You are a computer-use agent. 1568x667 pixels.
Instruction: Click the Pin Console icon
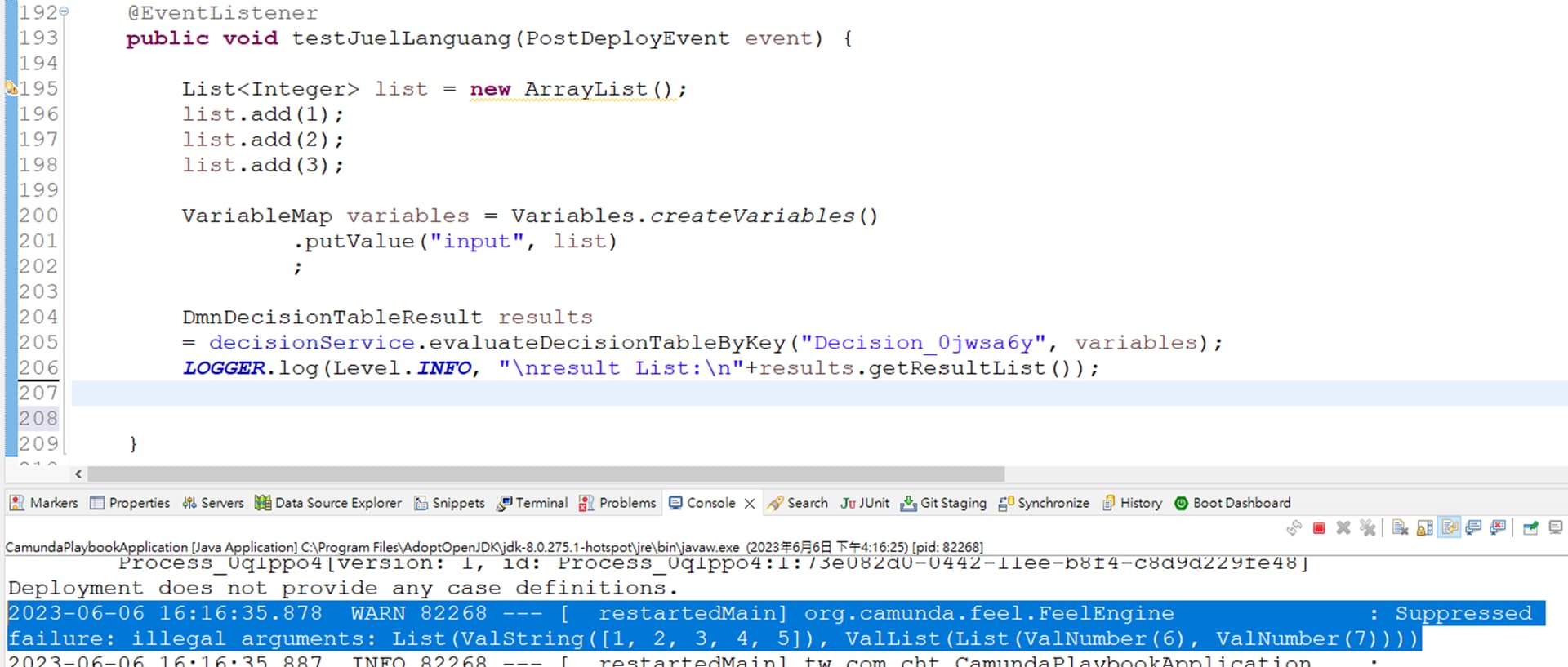coord(1530,528)
